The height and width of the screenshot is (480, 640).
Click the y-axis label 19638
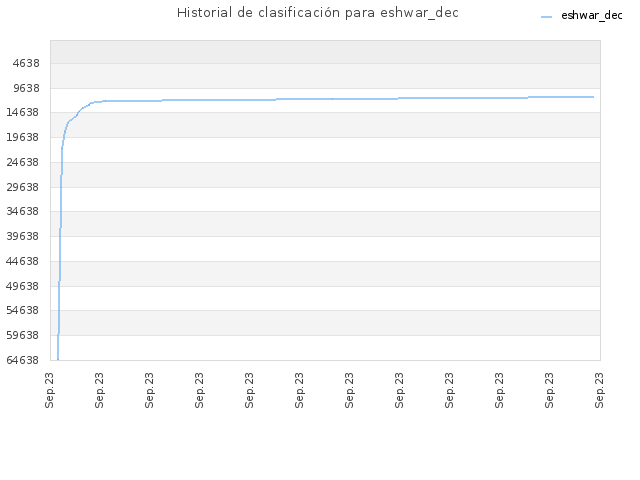click(x=23, y=137)
